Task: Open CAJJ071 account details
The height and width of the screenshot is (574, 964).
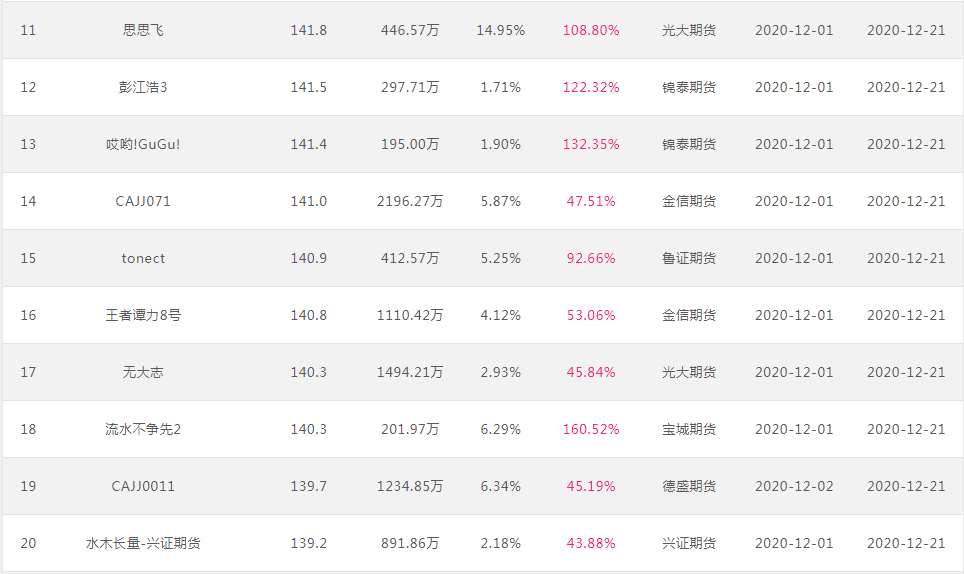Action: 143,202
